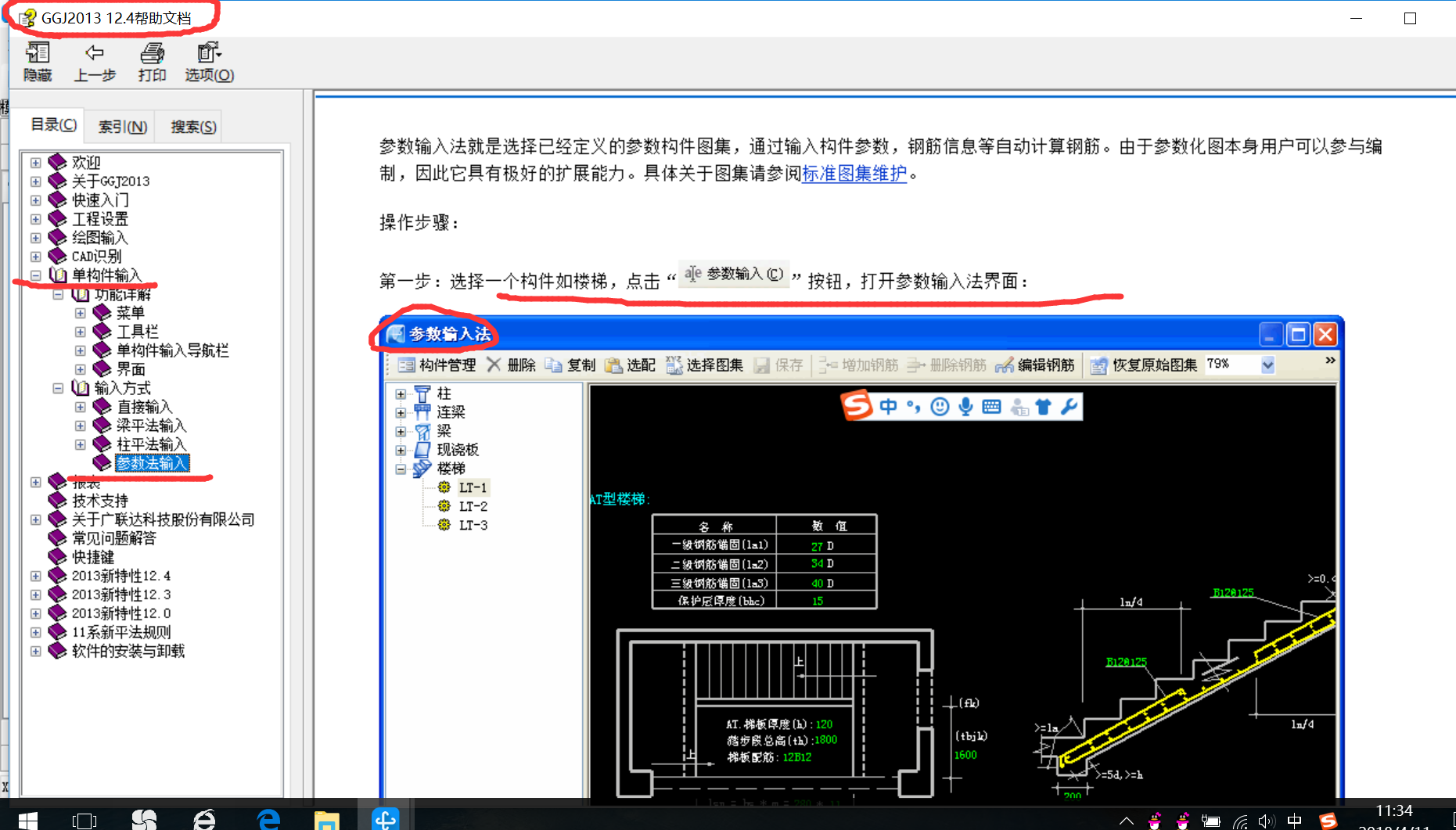This screenshot has width=1456, height=830.
Task: Launch Microsoft Edge from the taskbar
Action: tap(268, 820)
